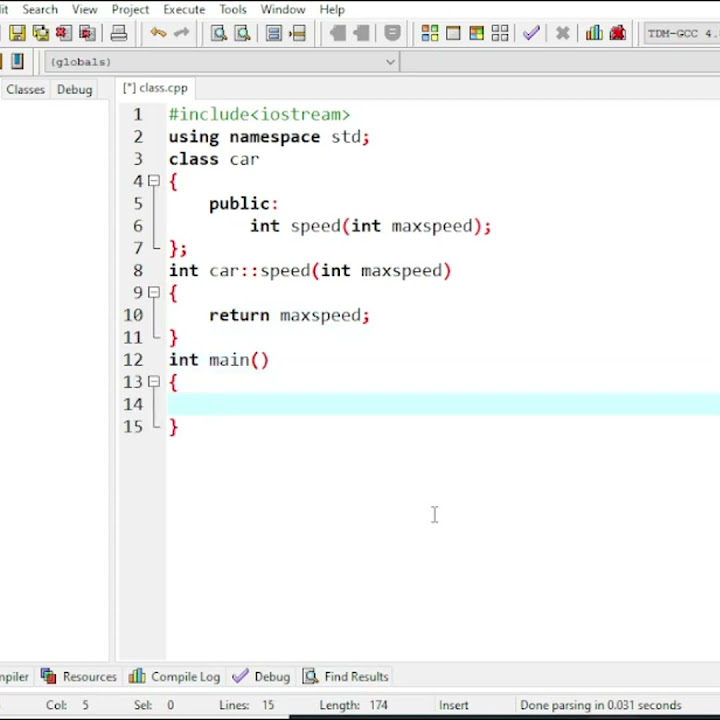Switch to the Classes side tab
The height and width of the screenshot is (720, 720).
25,89
